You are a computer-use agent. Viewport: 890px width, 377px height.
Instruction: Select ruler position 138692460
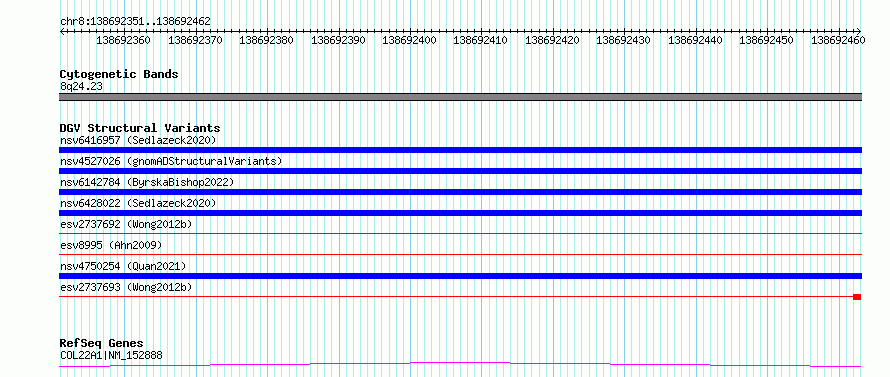tap(838, 40)
